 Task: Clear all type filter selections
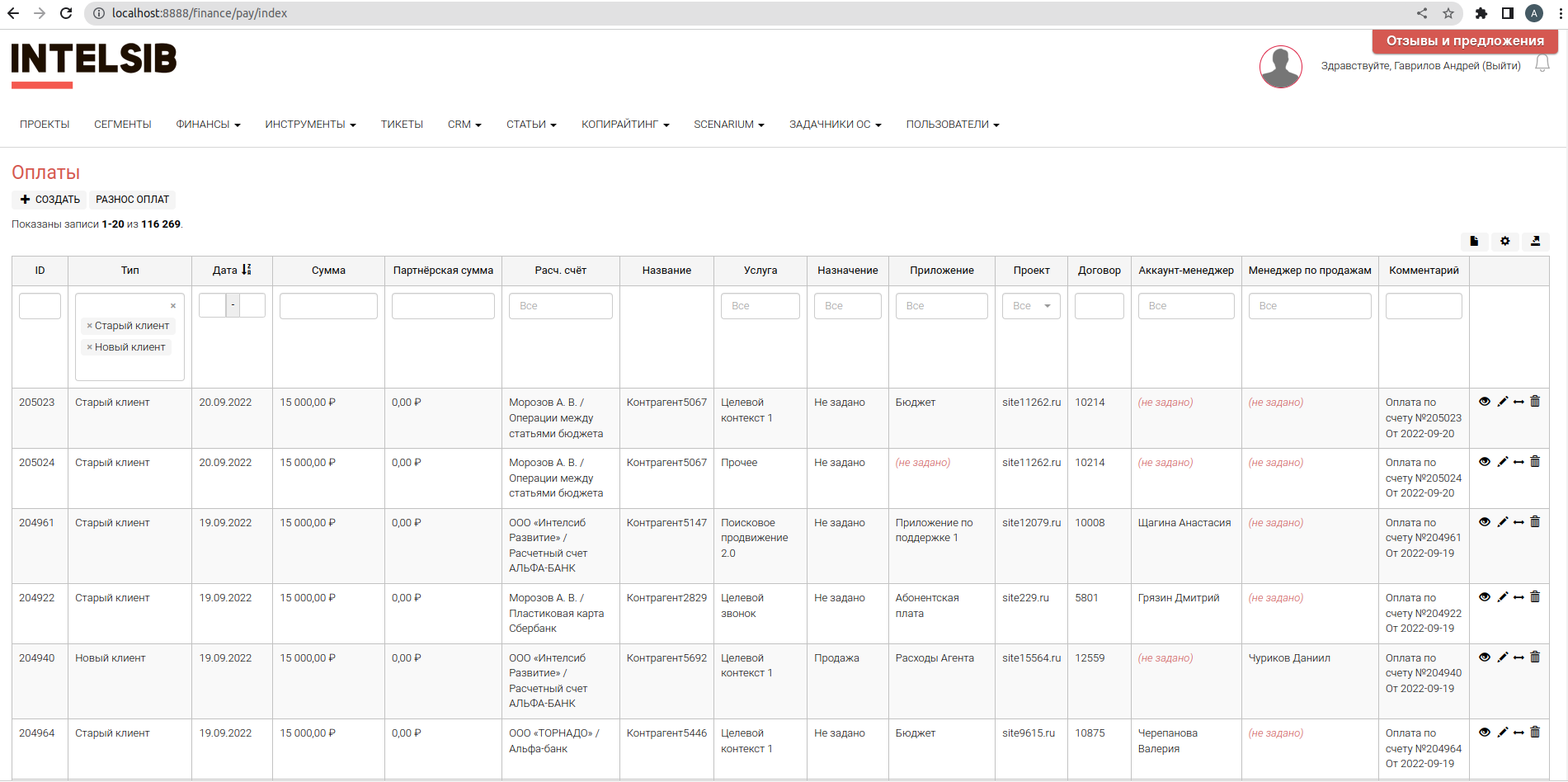click(173, 306)
